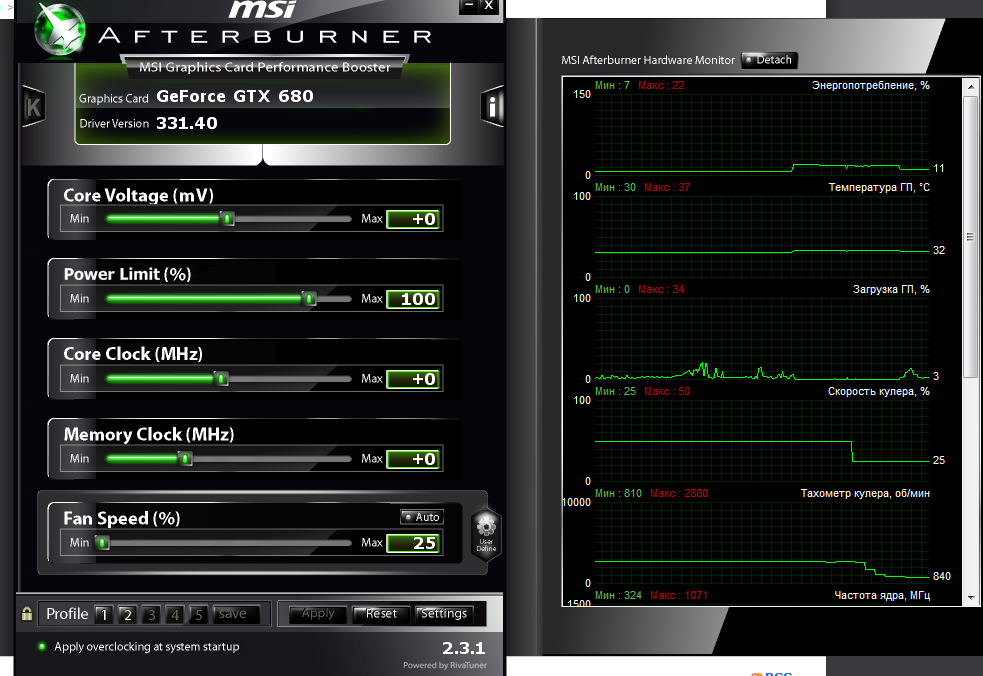Click the Power Limit 100 value field
The image size is (983, 676).
(413, 299)
